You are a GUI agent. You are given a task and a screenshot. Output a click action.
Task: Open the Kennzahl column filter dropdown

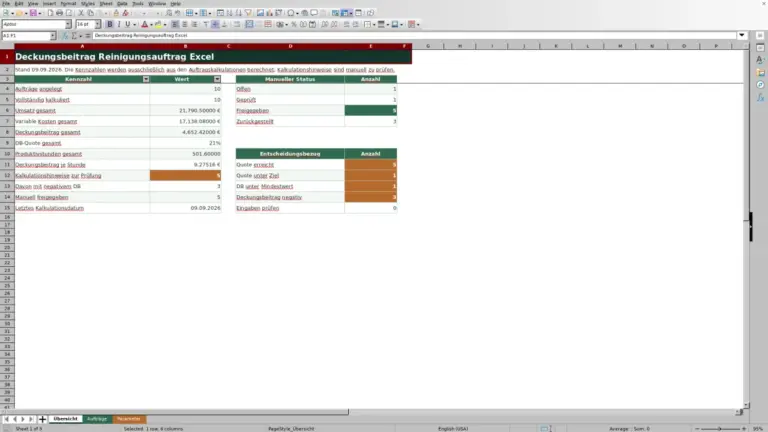coord(145,79)
